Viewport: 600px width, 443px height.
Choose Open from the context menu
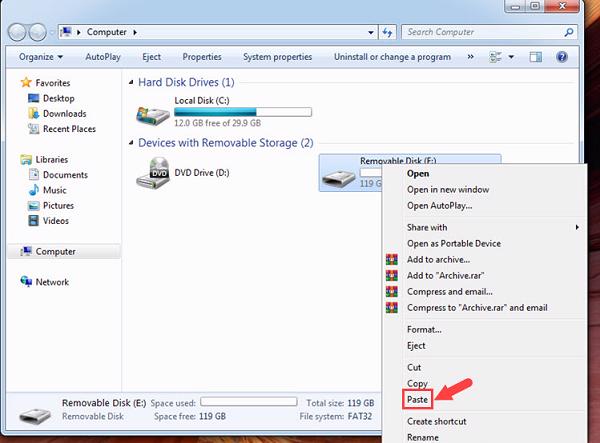[418, 173]
